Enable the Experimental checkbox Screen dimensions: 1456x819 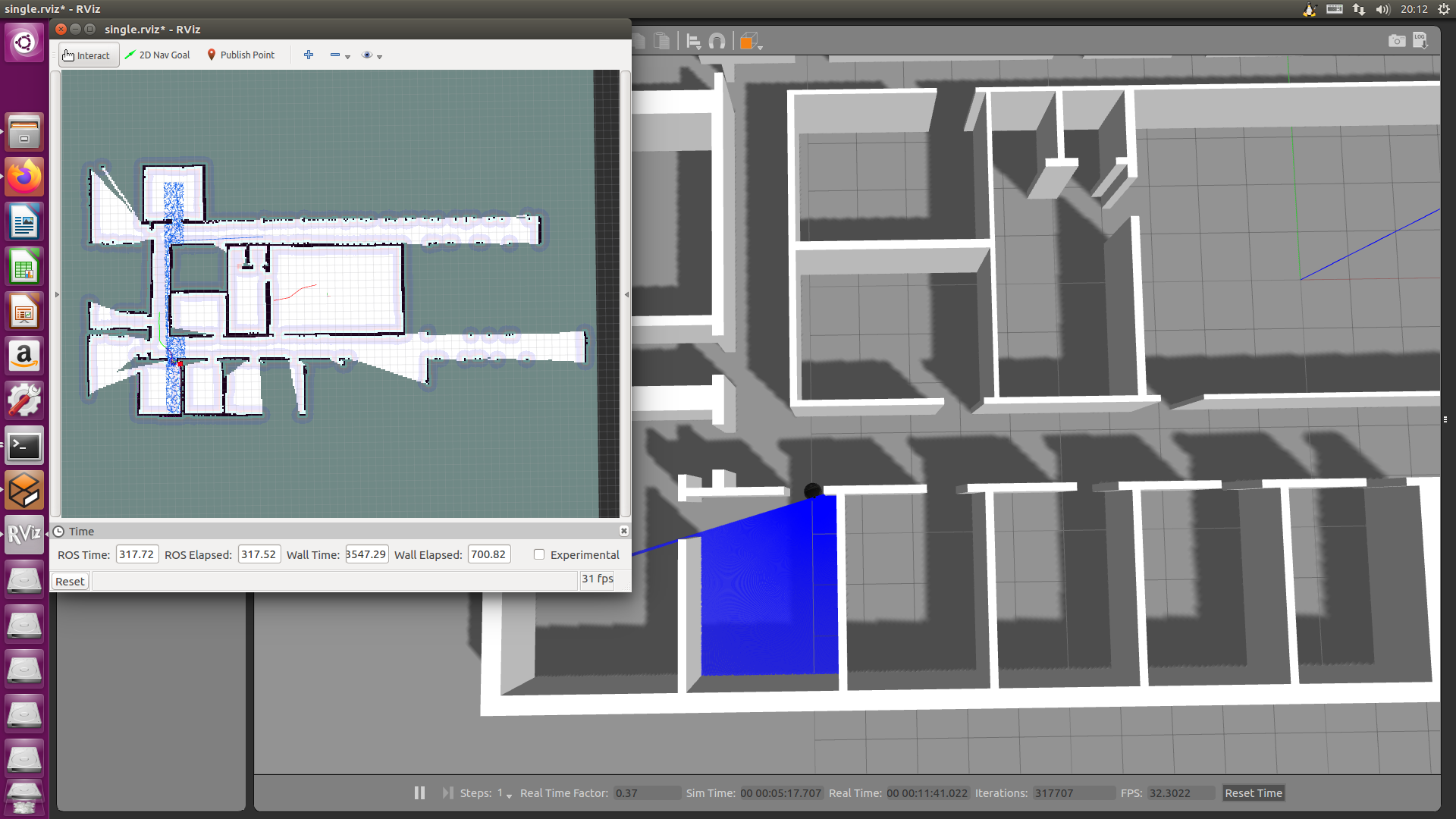pyautogui.click(x=539, y=554)
